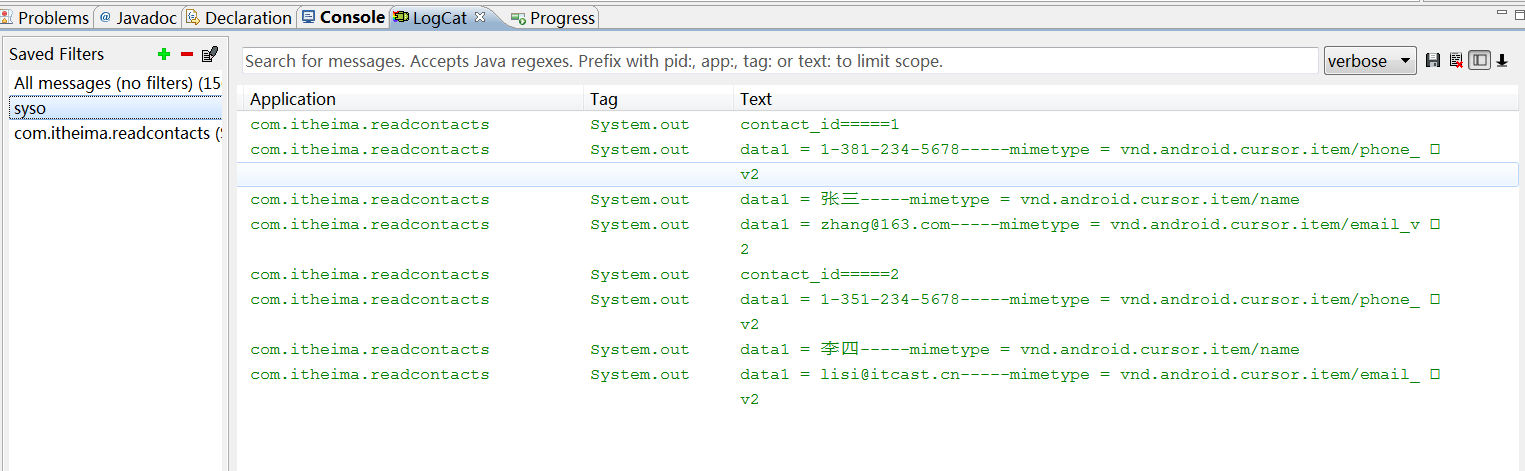The height and width of the screenshot is (471, 1525).
Task: Show the Progress tab
Action: (x=553, y=18)
